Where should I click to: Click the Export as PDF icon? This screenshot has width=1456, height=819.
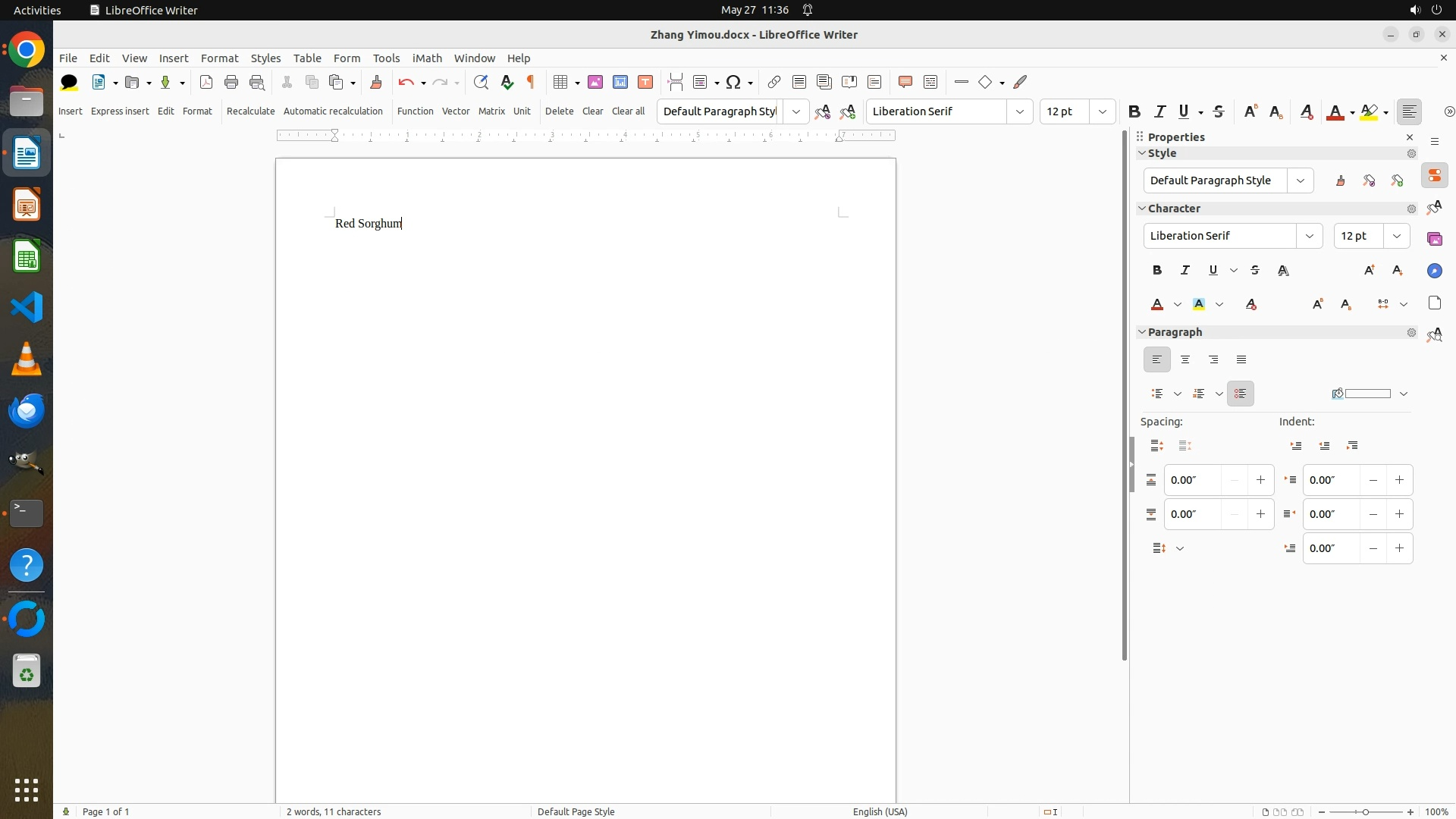[x=206, y=82]
